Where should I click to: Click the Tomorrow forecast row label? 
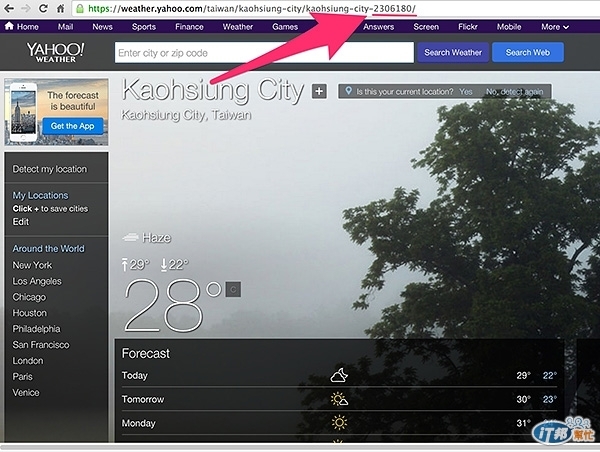pos(143,399)
